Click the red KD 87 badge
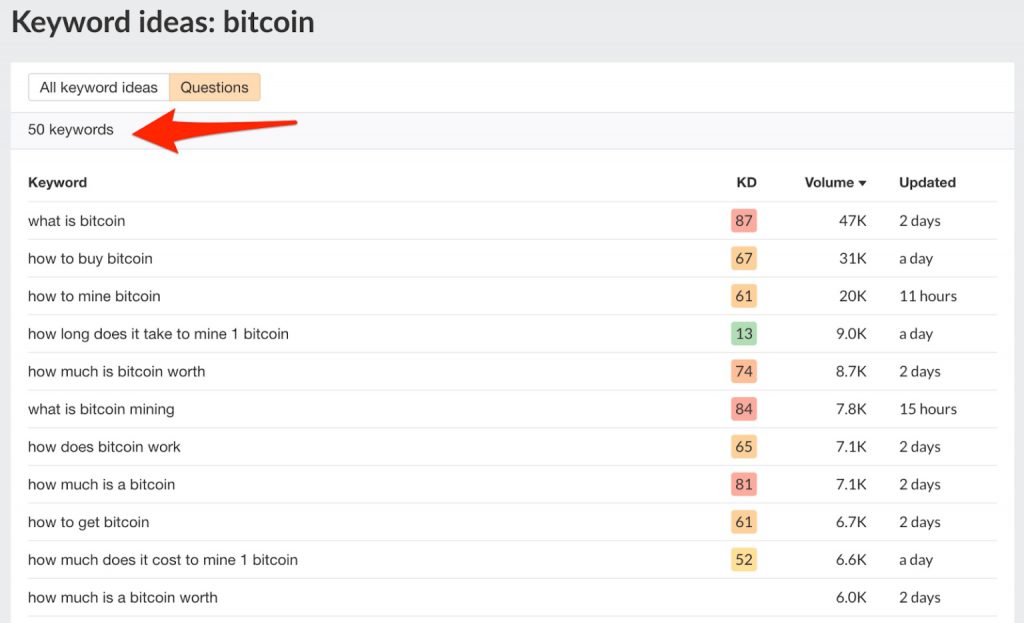Image resolution: width=1024 pixels, height=623 pixels. click(743, 221)
